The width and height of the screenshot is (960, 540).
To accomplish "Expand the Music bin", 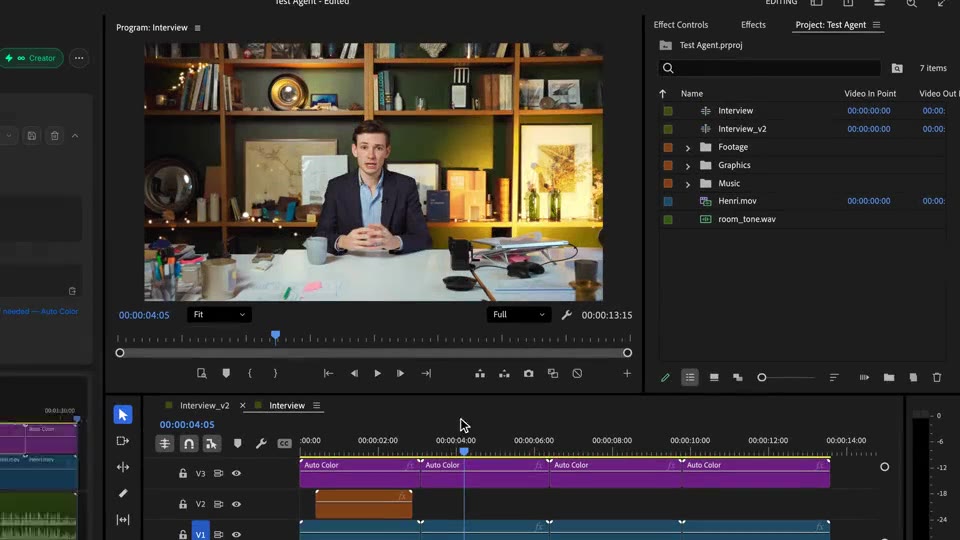I will coord(688,184).
